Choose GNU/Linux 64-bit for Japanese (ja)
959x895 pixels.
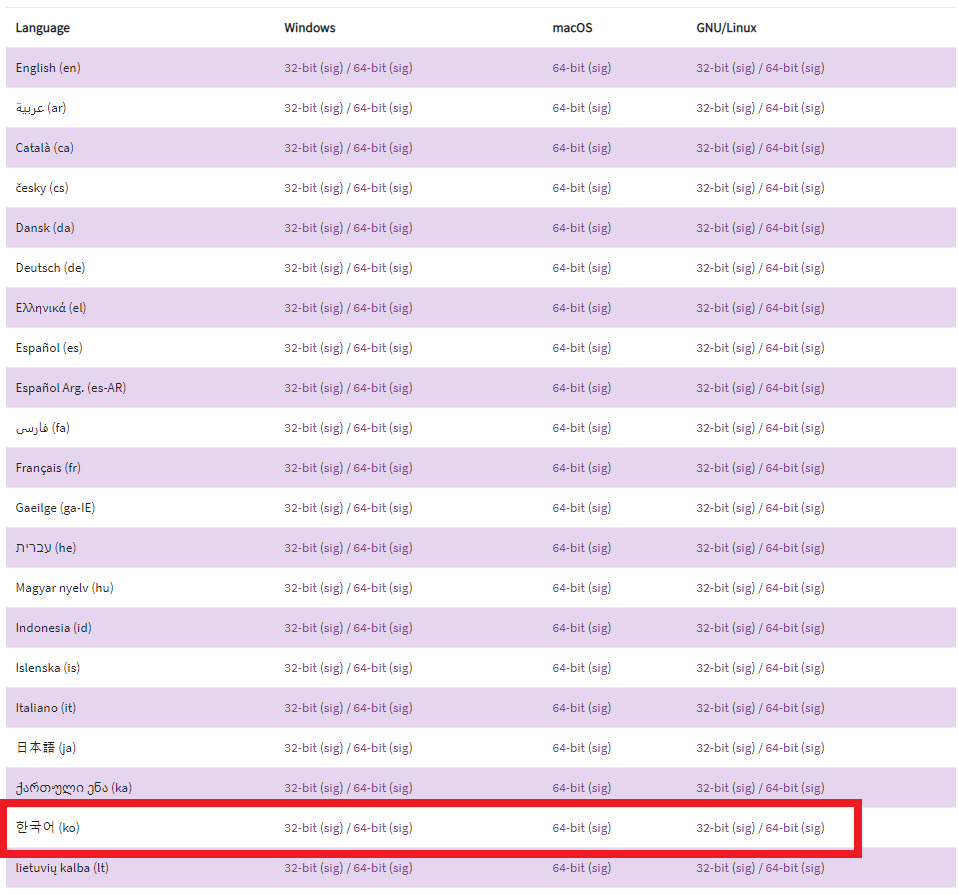(x=782, y=747)
